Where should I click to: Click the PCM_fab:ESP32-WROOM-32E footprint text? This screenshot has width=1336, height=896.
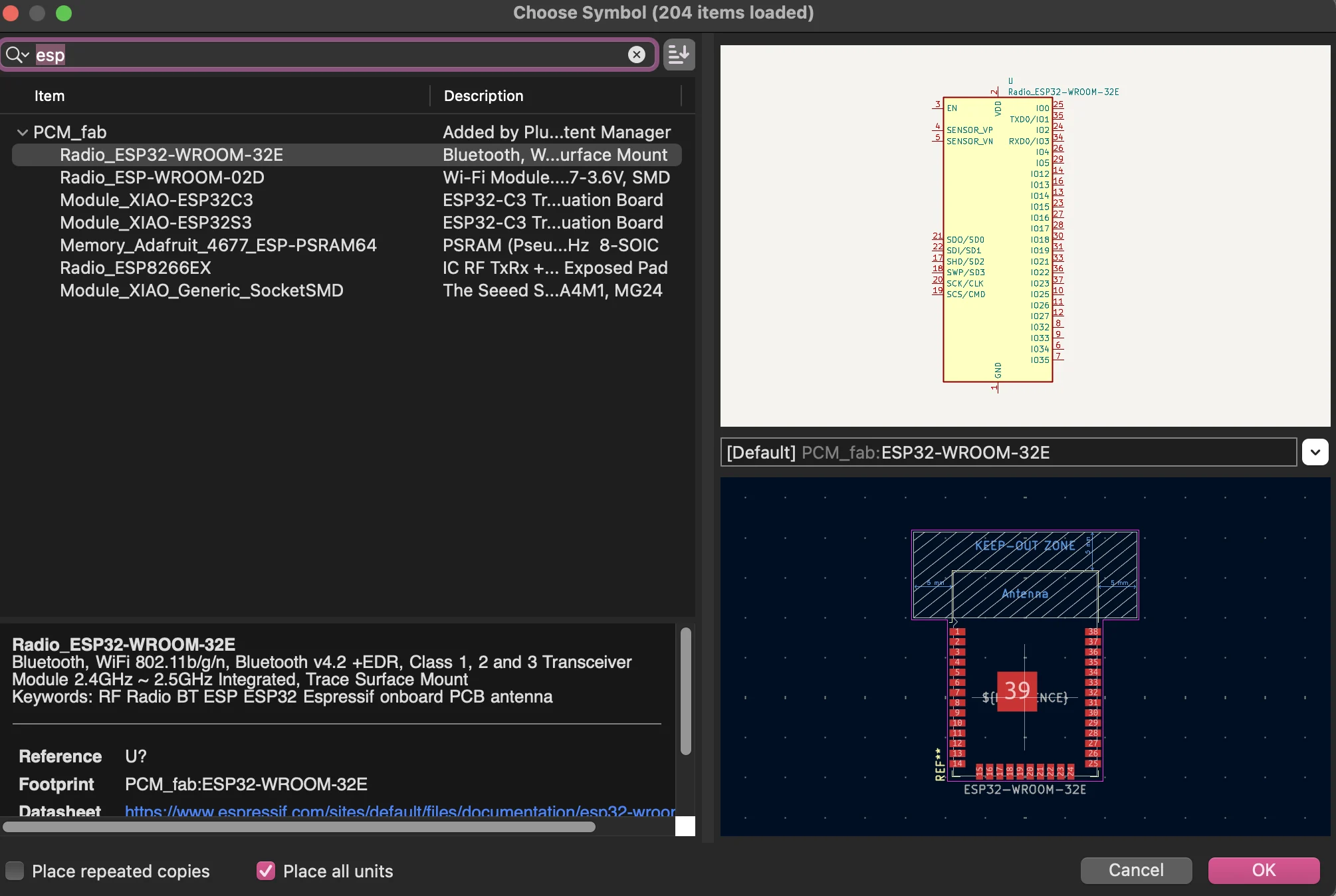point(246,784)
